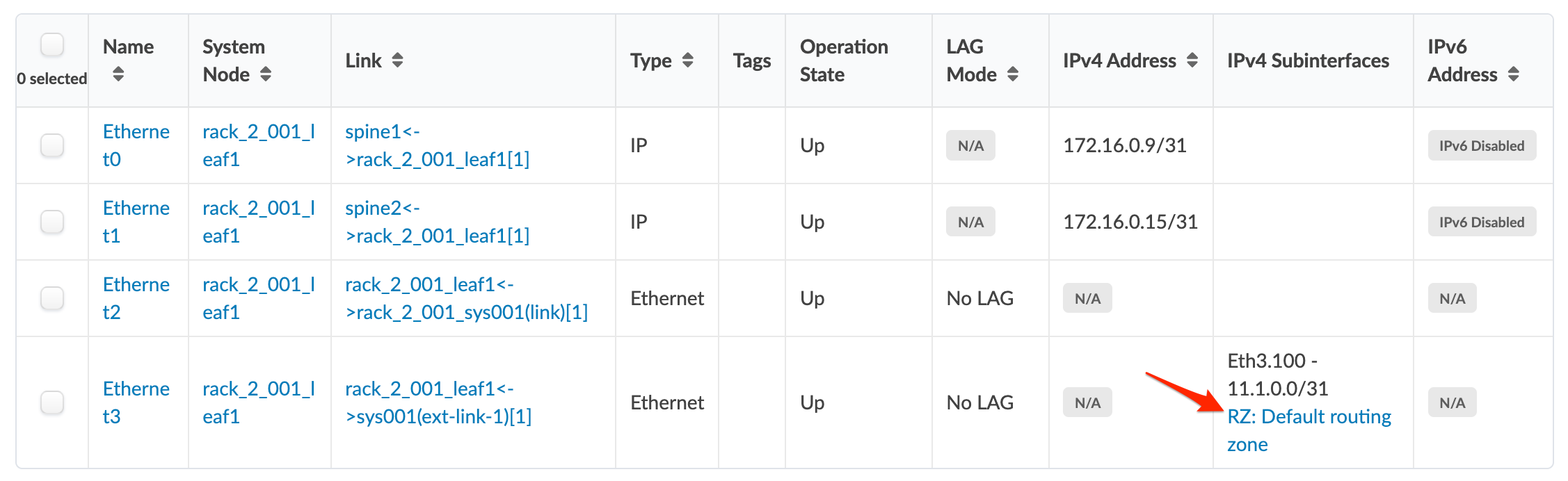Click IPv6 Disabled badge in Ethernet0 row
The height and width of the screenshot is (481, 1568).
1481,146
